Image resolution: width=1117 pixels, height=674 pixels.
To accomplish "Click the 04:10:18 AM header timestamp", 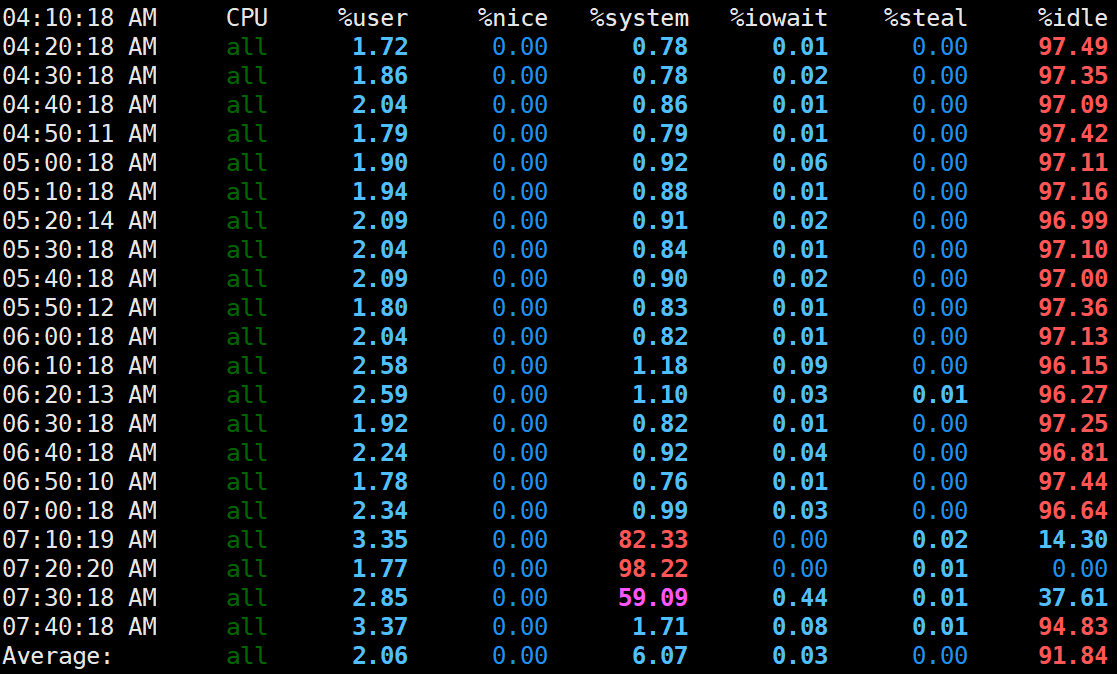I will [80, 17].
